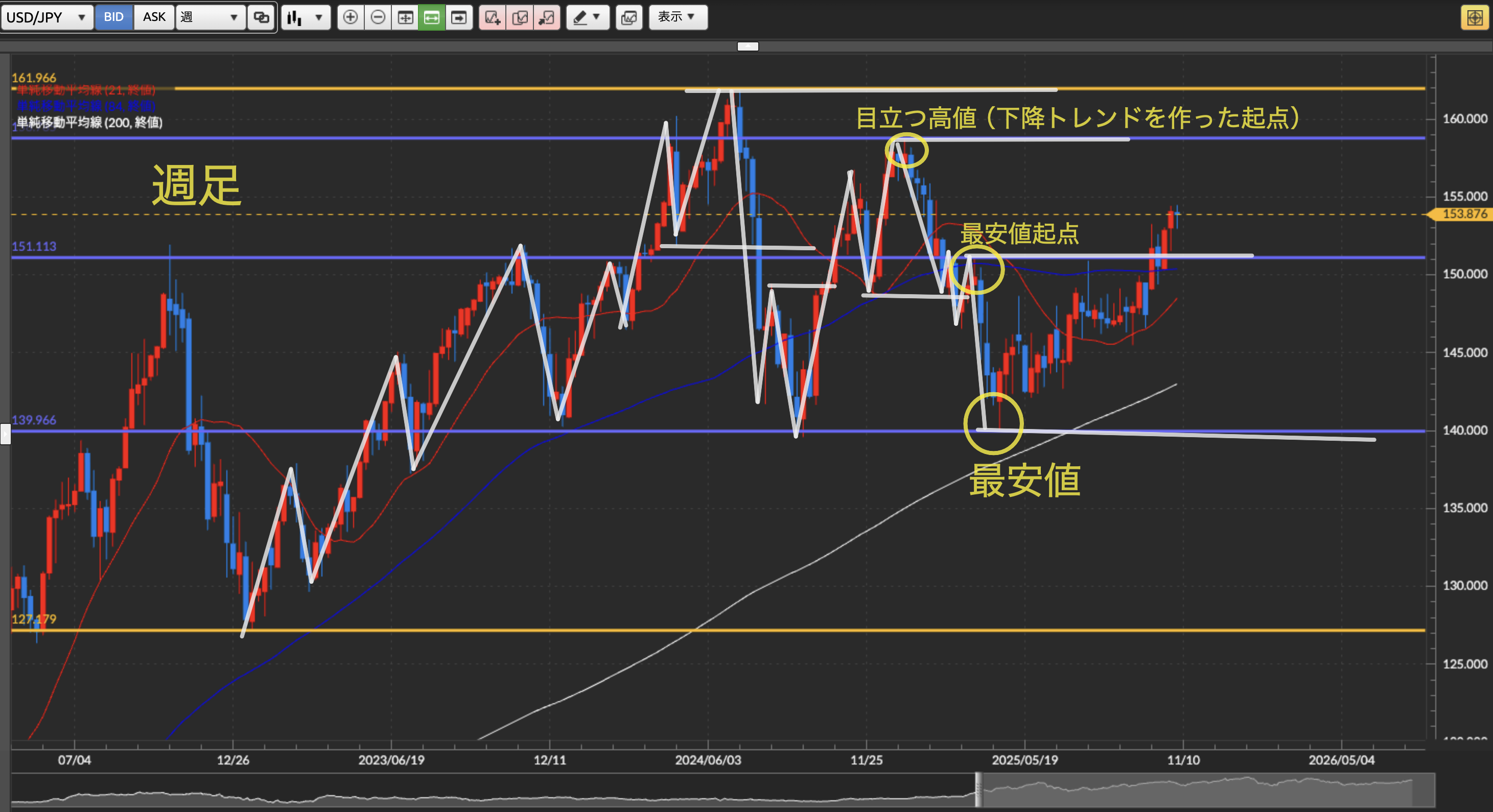Click the pop-out chart arrow icon
Image resolution: width=1493 pixels, height=812 pixels.
point(547,17)
